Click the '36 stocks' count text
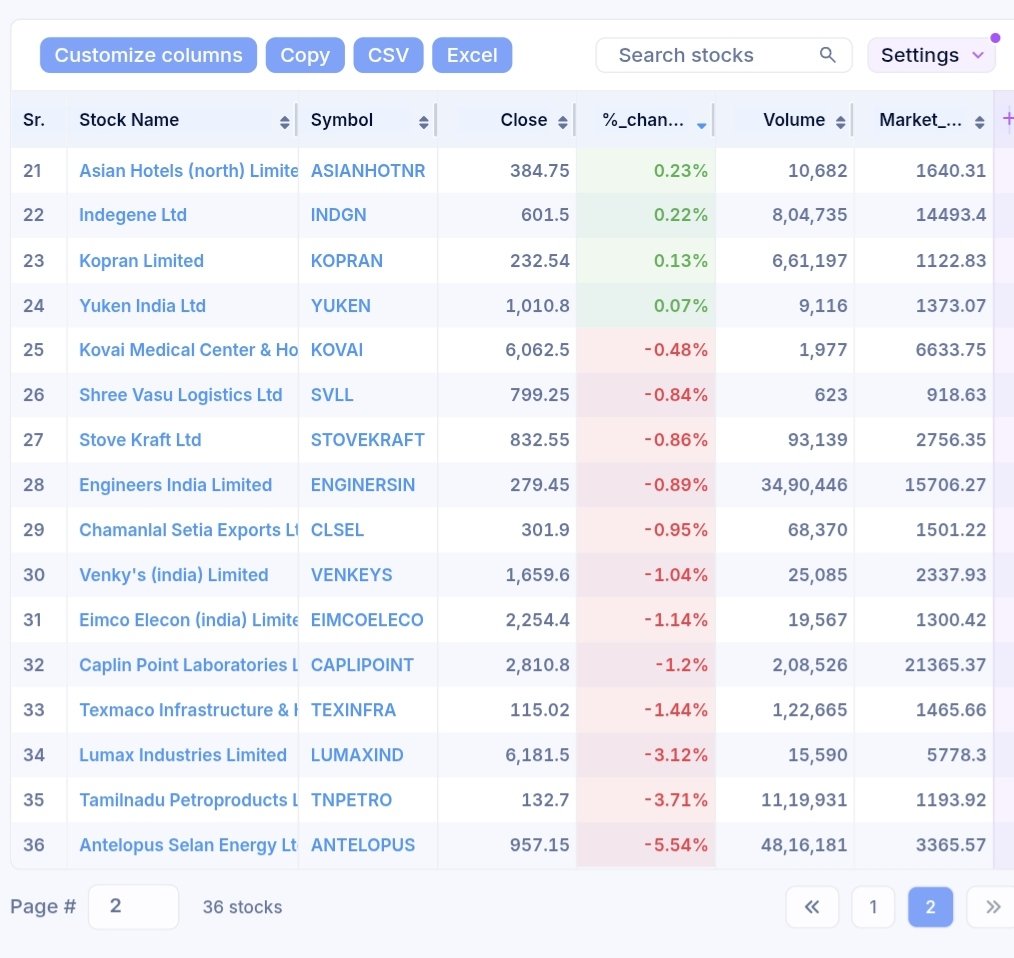The width and height of the screenshot is (1014, 958). pos(243,907)
